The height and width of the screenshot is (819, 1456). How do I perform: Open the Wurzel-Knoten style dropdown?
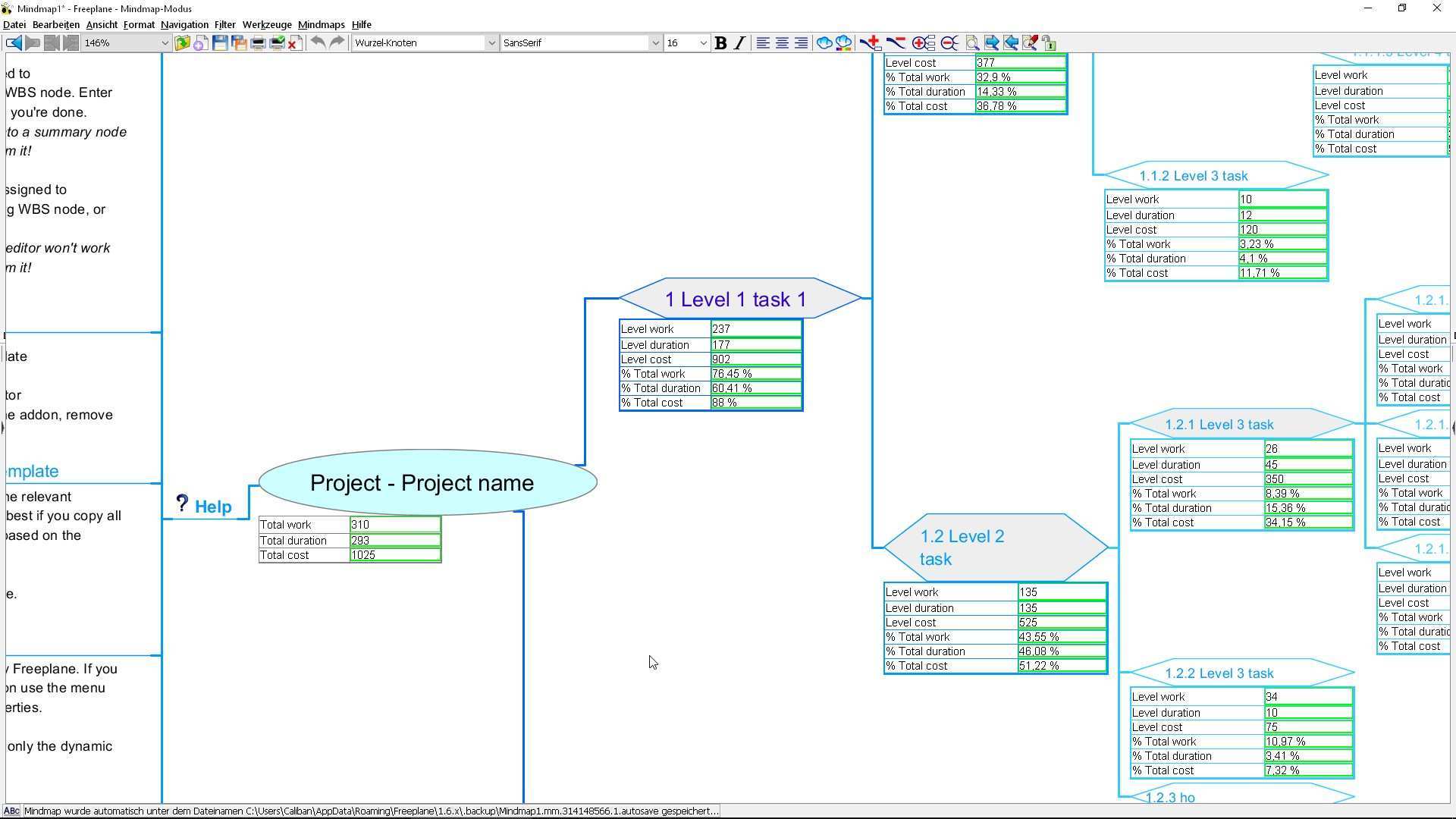pyautogui.click(x=491, y=43)
